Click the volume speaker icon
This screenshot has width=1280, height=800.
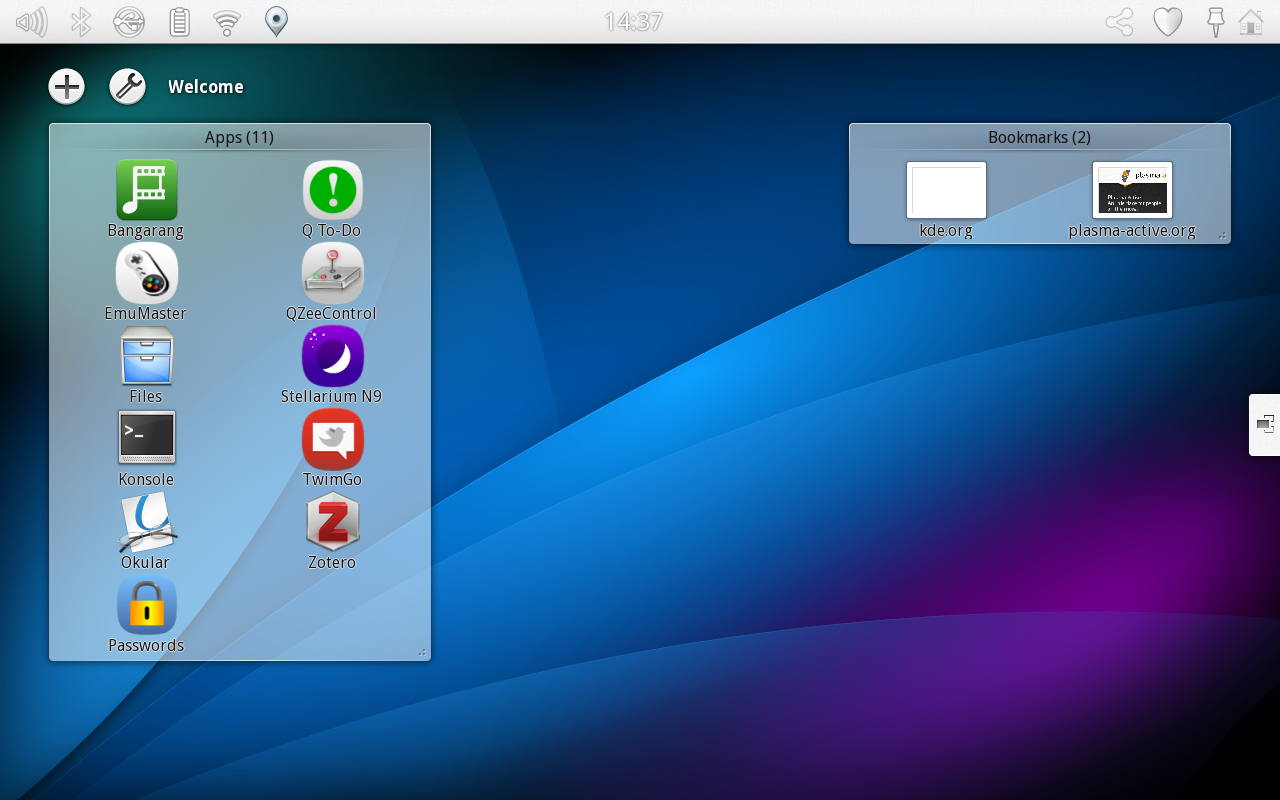(x=32, y=22)
